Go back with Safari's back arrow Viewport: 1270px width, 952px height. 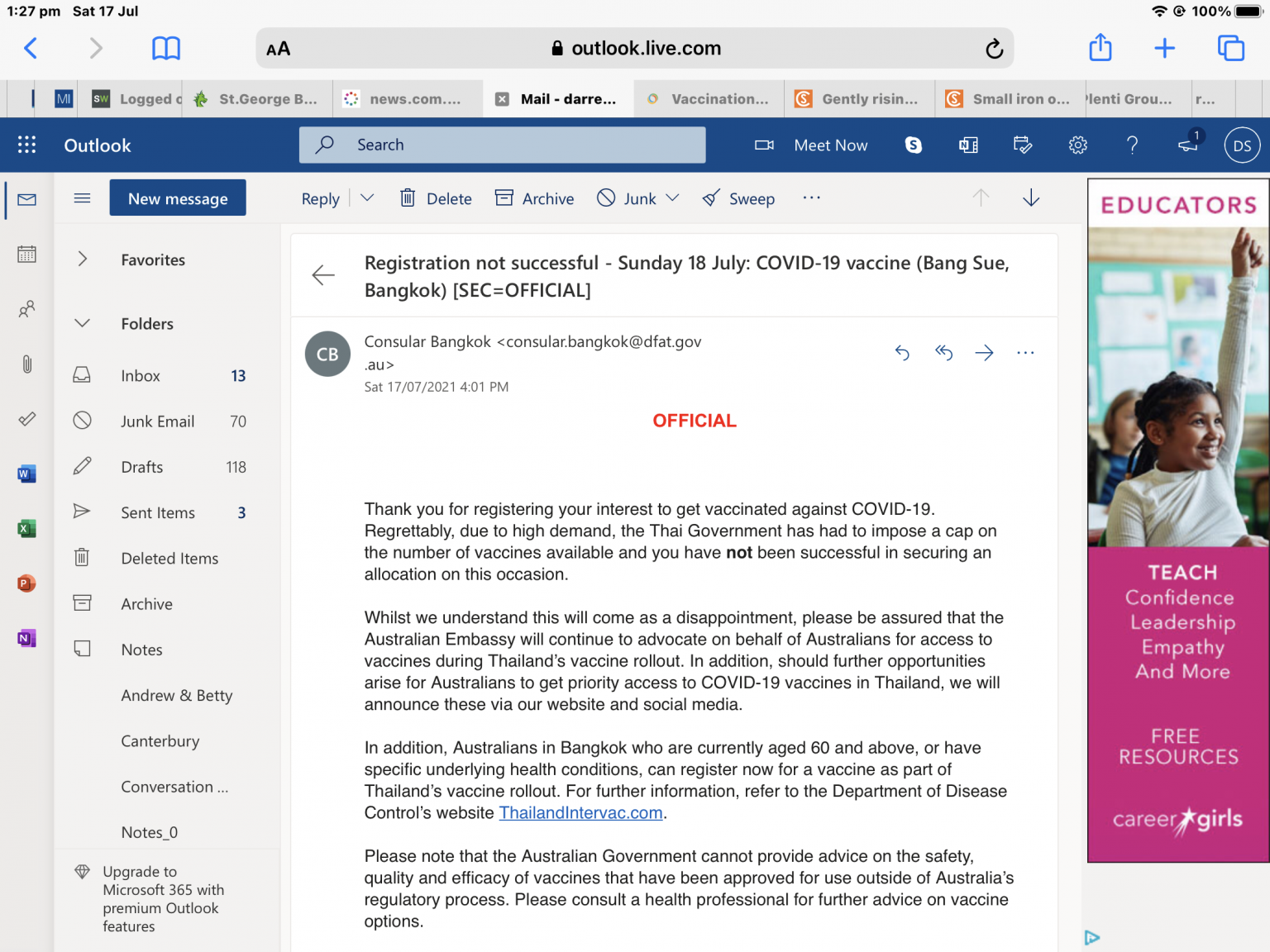click(x=31, y=48)
